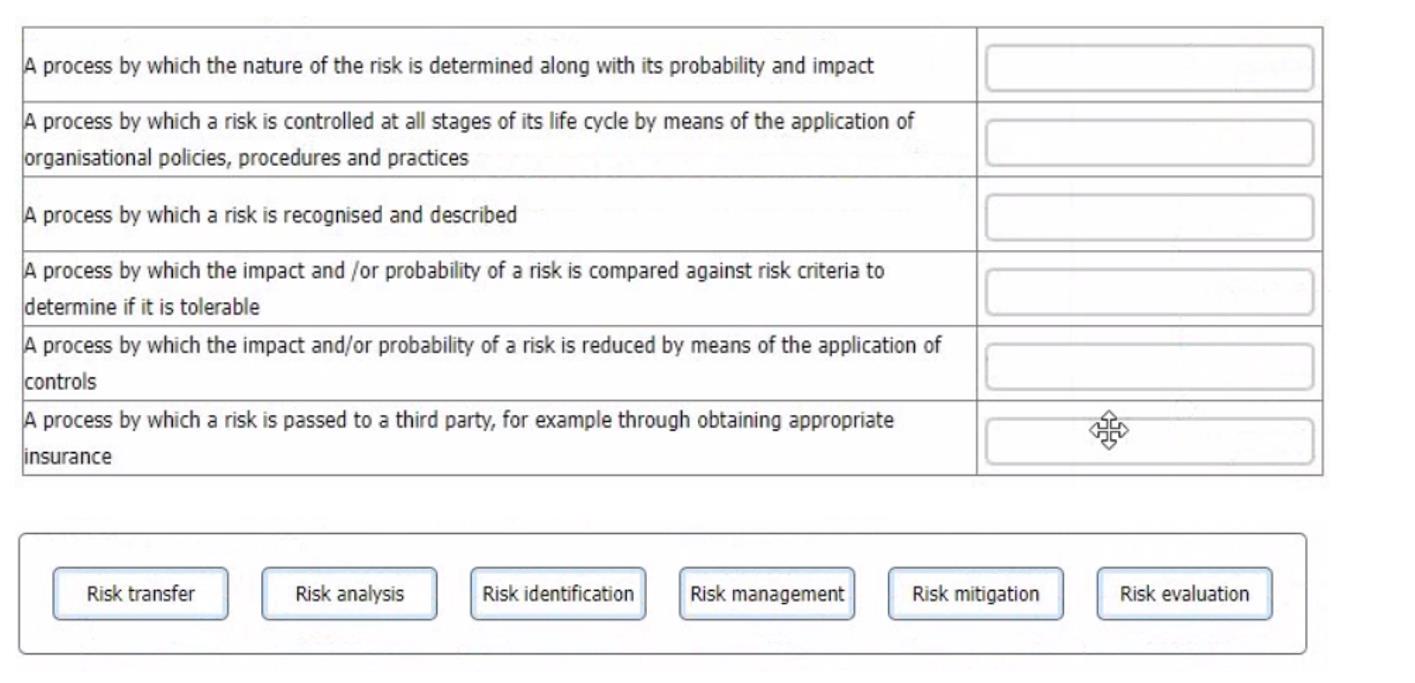This screenshot has height=683, width=1415.
Task: Click the text 'A process by which a risk is recognised and described'
Action: tap(270, 215)
